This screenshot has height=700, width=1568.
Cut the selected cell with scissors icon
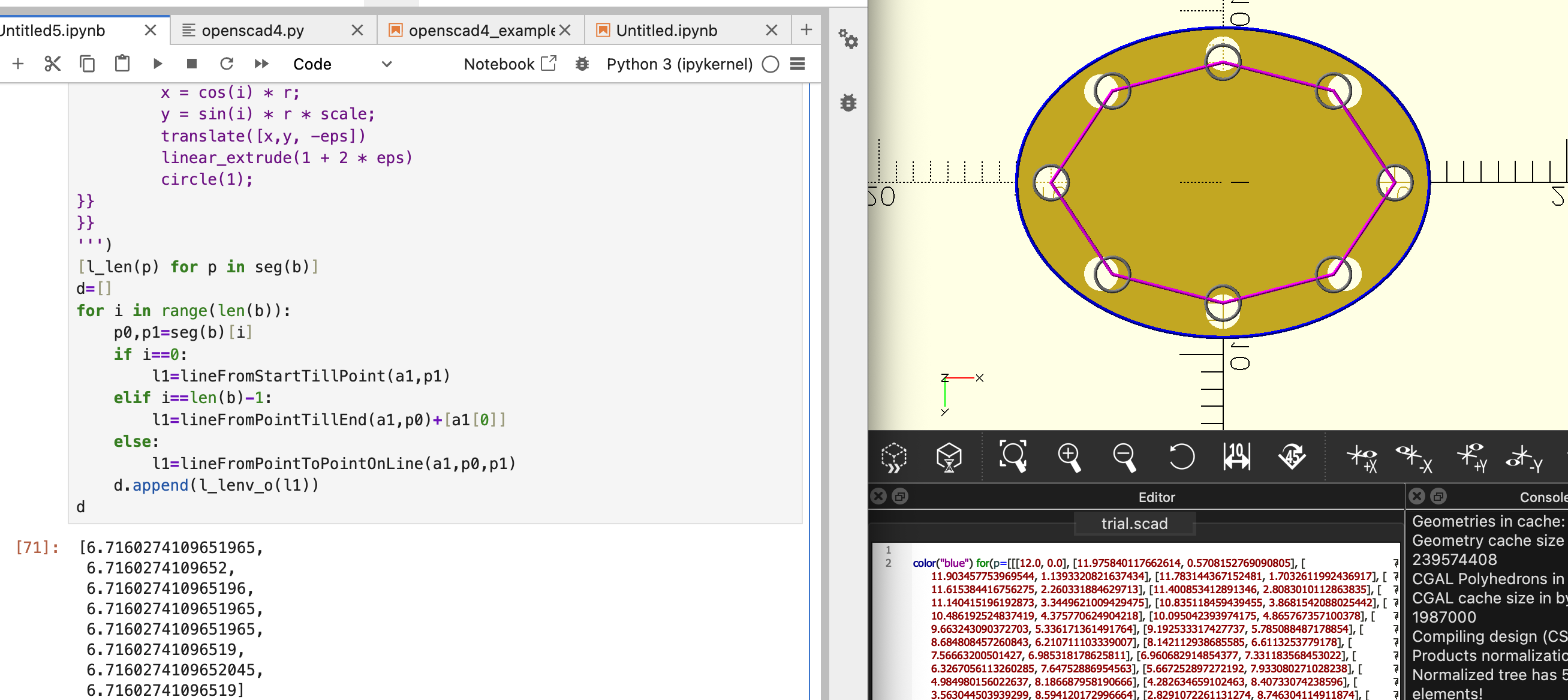click(x=52, y=64)
